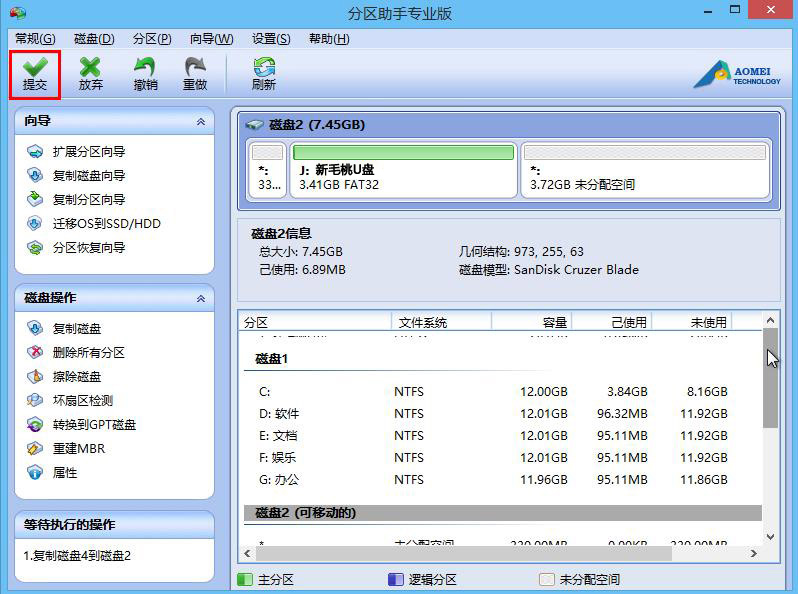Click the 重建MBR icon
Viewport: 798px width, 594px height.
tap(35, 448)
